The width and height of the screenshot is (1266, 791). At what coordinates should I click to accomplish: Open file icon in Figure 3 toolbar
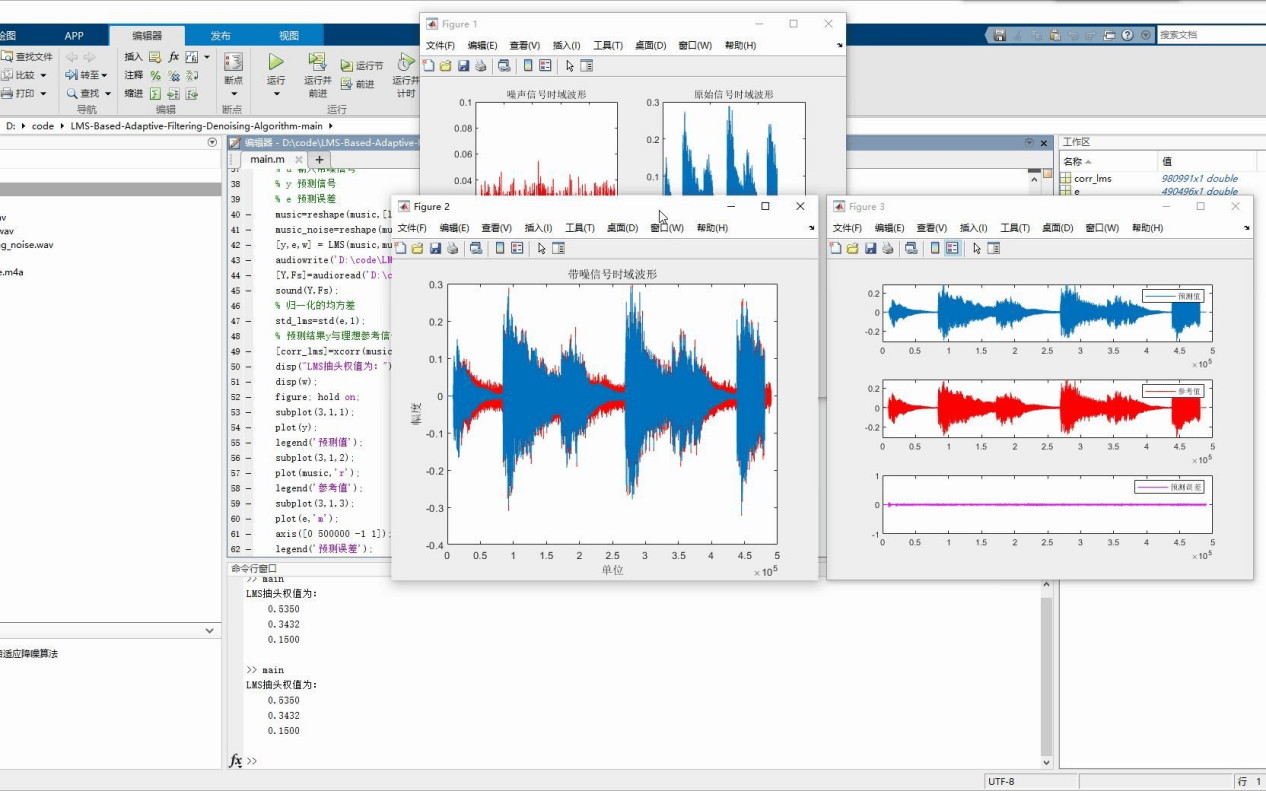(852, 248)
